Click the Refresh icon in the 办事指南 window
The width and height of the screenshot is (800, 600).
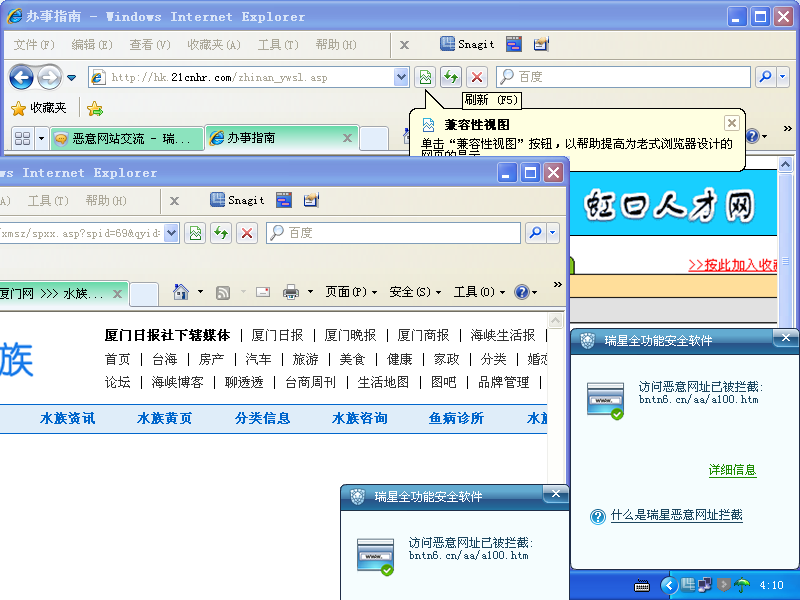click(x=451, y=77)
